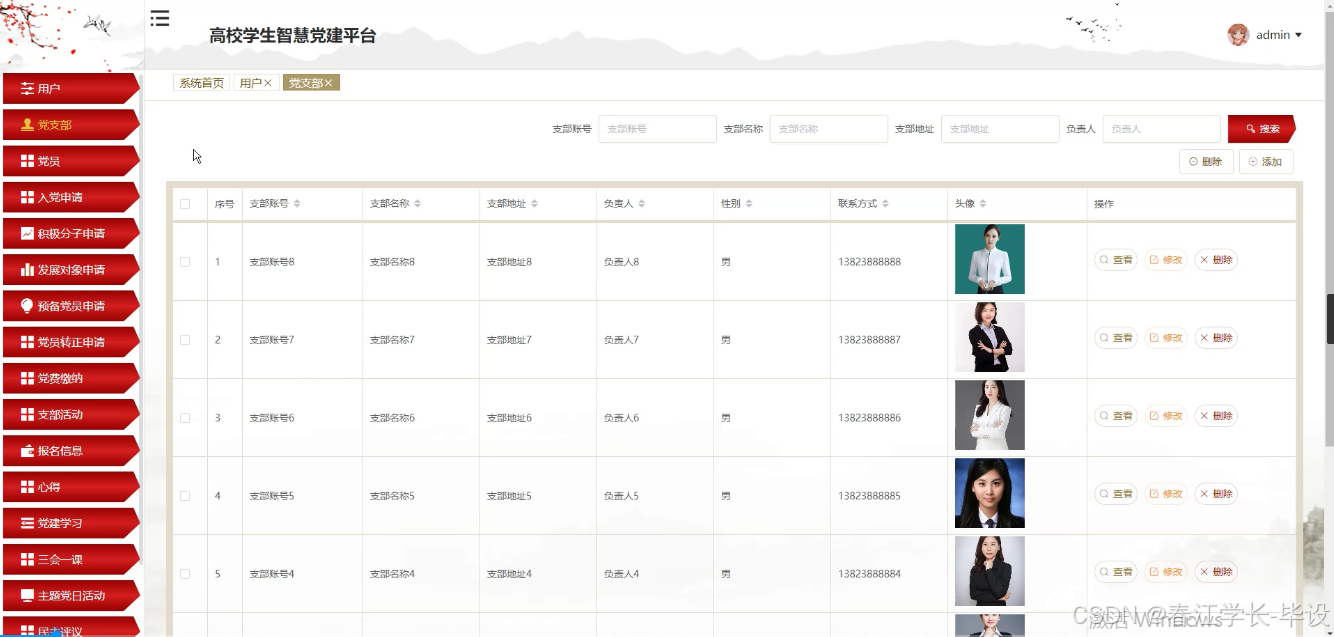1334x637 pixels.
Task: Switch to the 用户 tab
Action: [250, 83]
